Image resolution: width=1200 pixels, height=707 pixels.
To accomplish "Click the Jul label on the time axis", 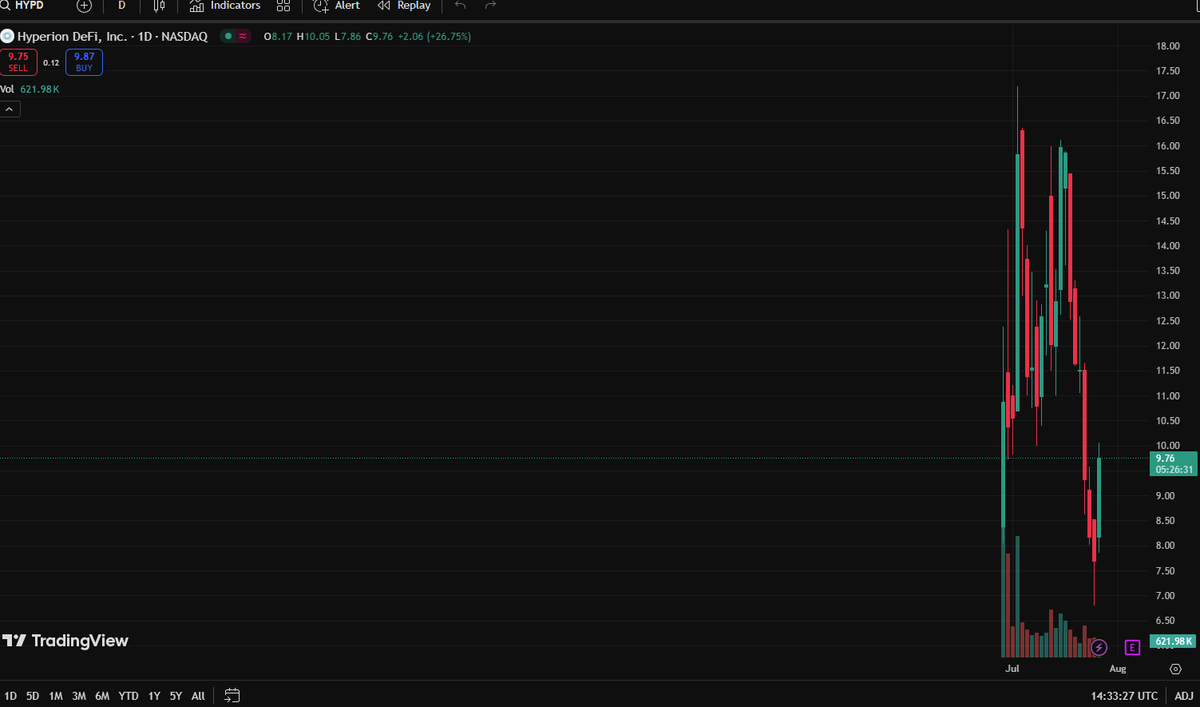I will click(x=1012, y=668).
